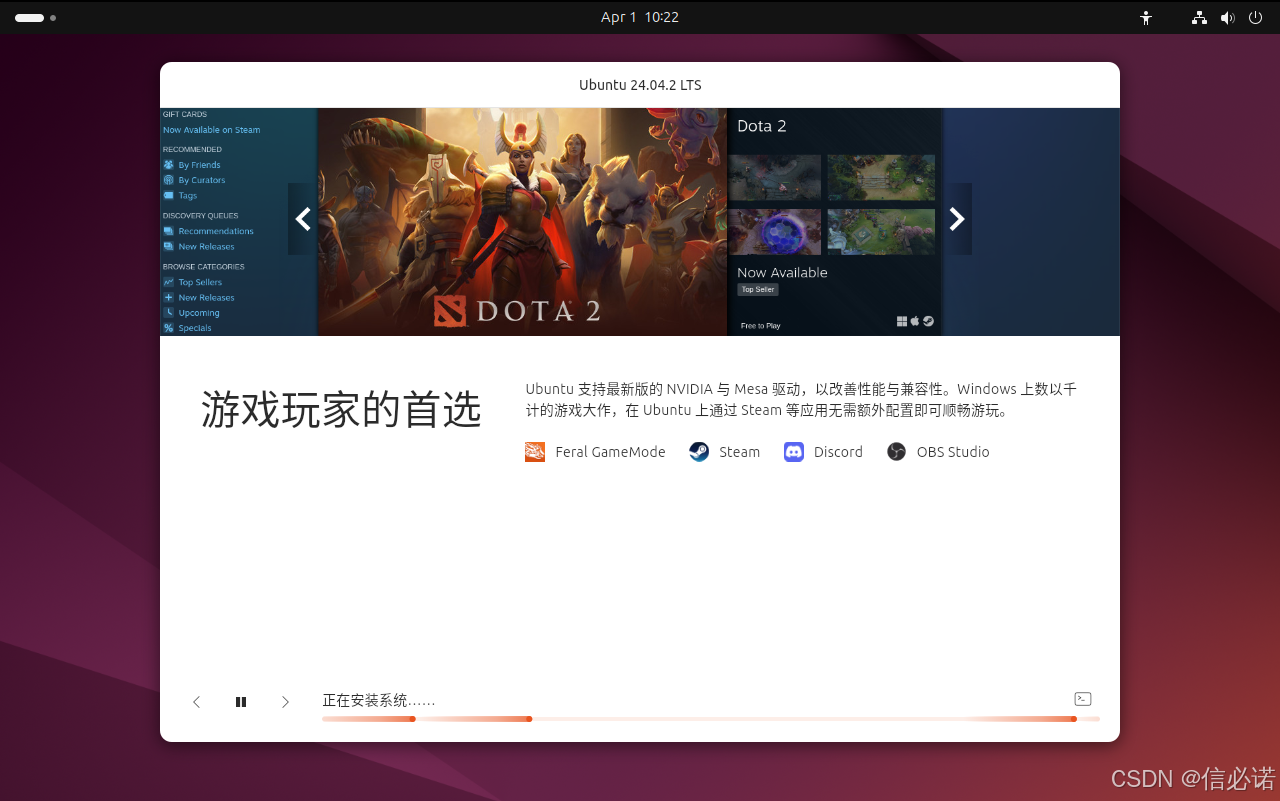Click the right carousel arrow on Dota 2 banner
This screenshot has width=1280, height=801.
957,219
